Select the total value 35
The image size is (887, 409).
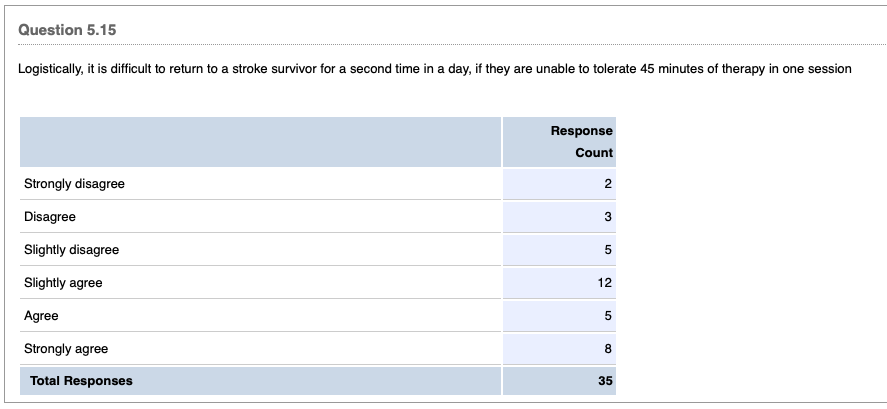tap(605, 381)
